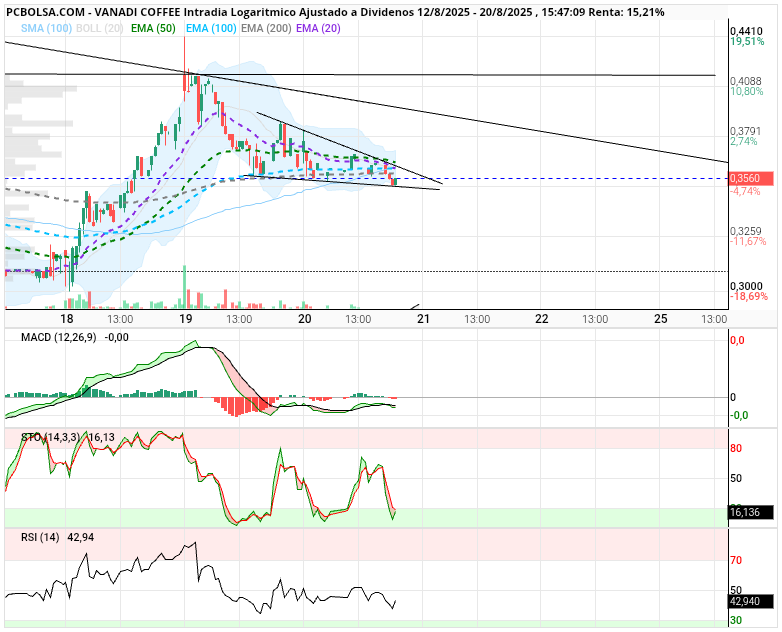782x632 pixels.
Task: Click the 0,4410 price axis label
Action: [746, 31]
